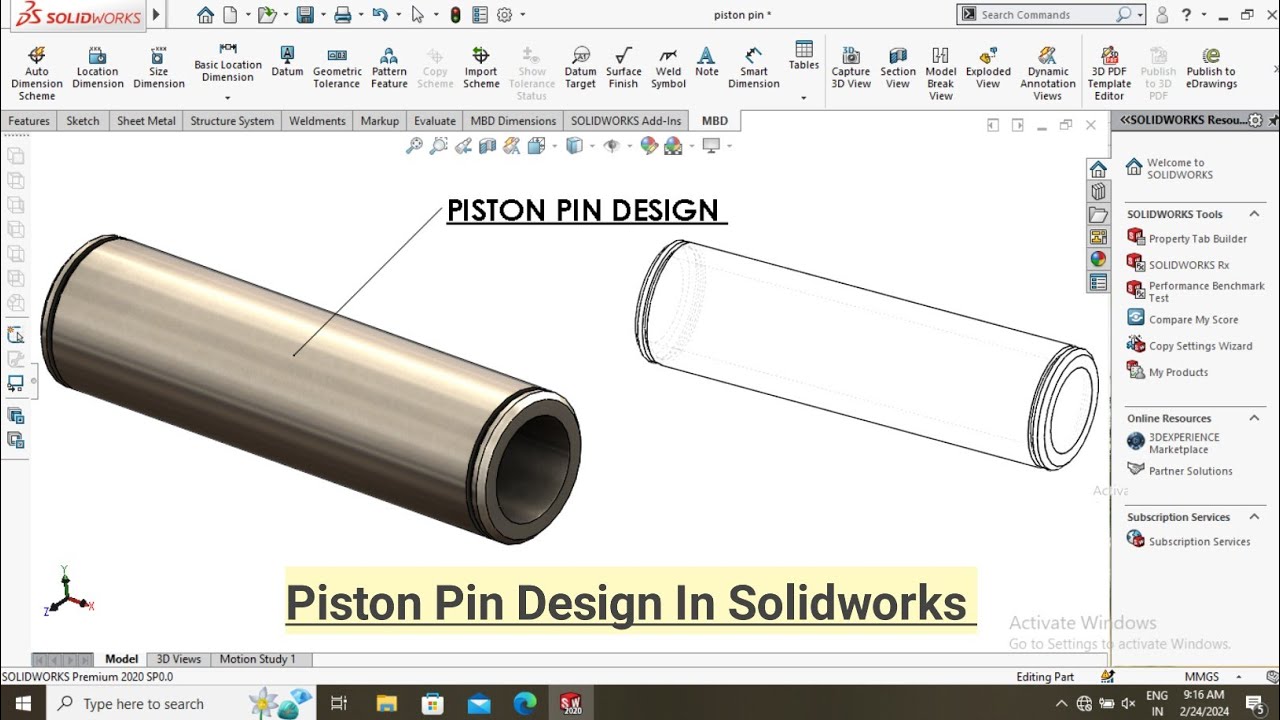Screen dimensions: 1280x720
Task: Click Zoom to Fit in view toolbar
Action: coord(414,146)
